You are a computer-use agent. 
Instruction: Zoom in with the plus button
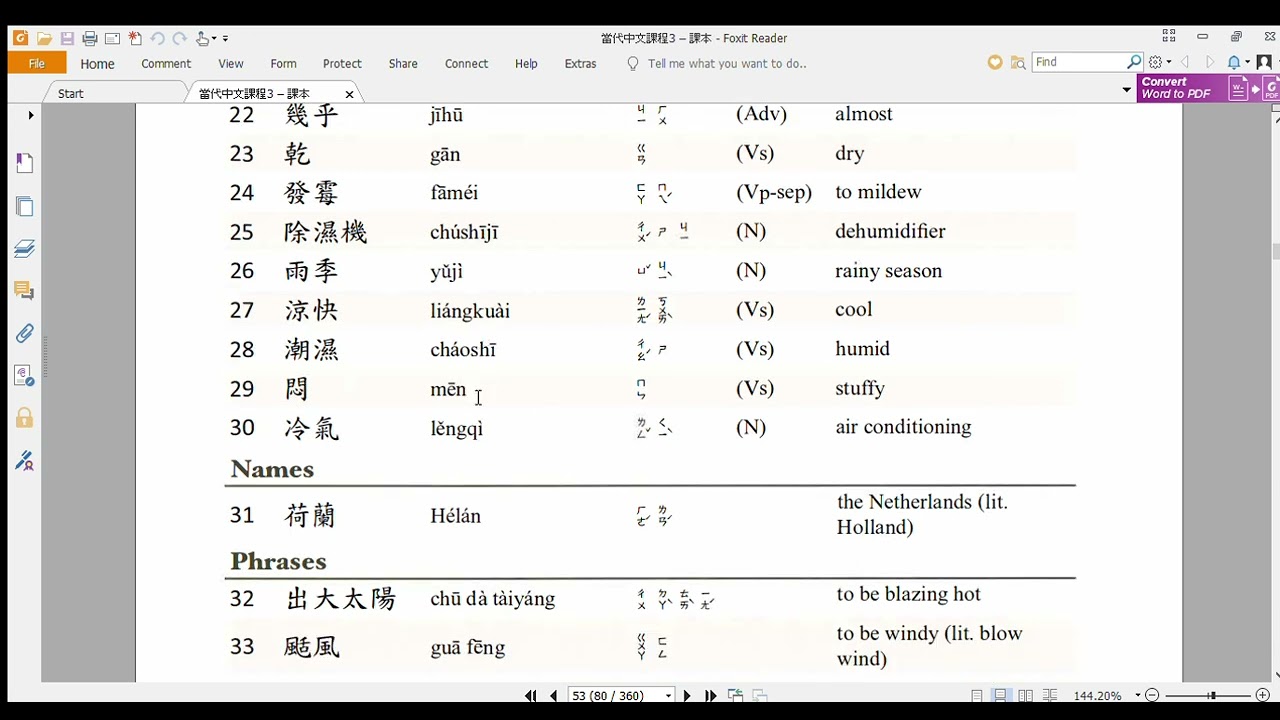(x=1262, y=695)
